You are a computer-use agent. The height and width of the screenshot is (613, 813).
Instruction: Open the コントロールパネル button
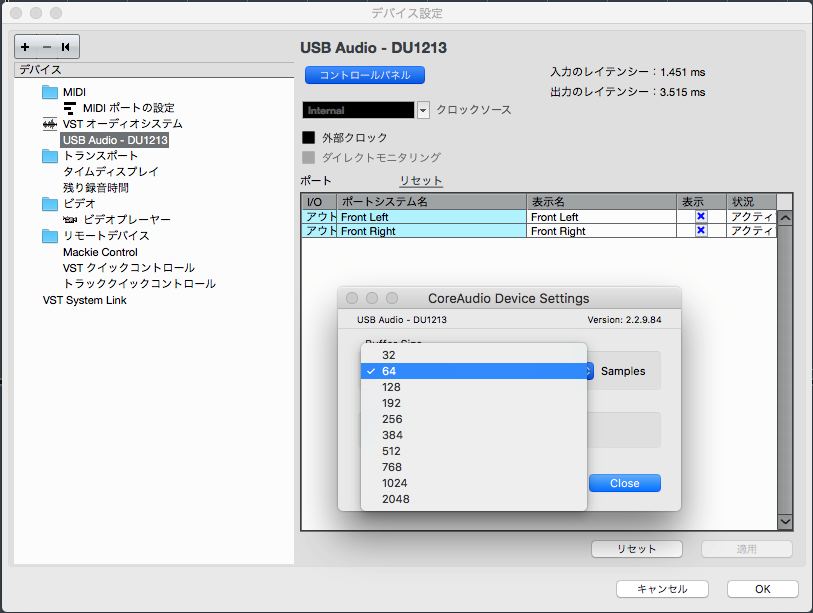coord(365,75)
